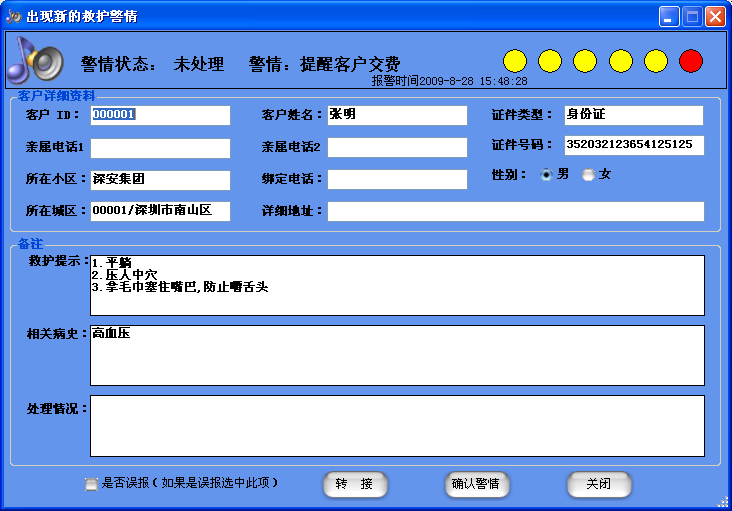Select the 男 gender radio button
The image size is (732, 511).
(546, 175)
